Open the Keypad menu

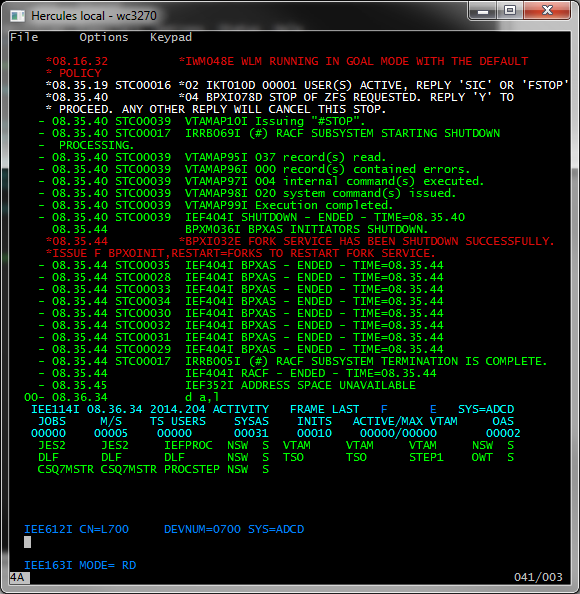(171, 37)
